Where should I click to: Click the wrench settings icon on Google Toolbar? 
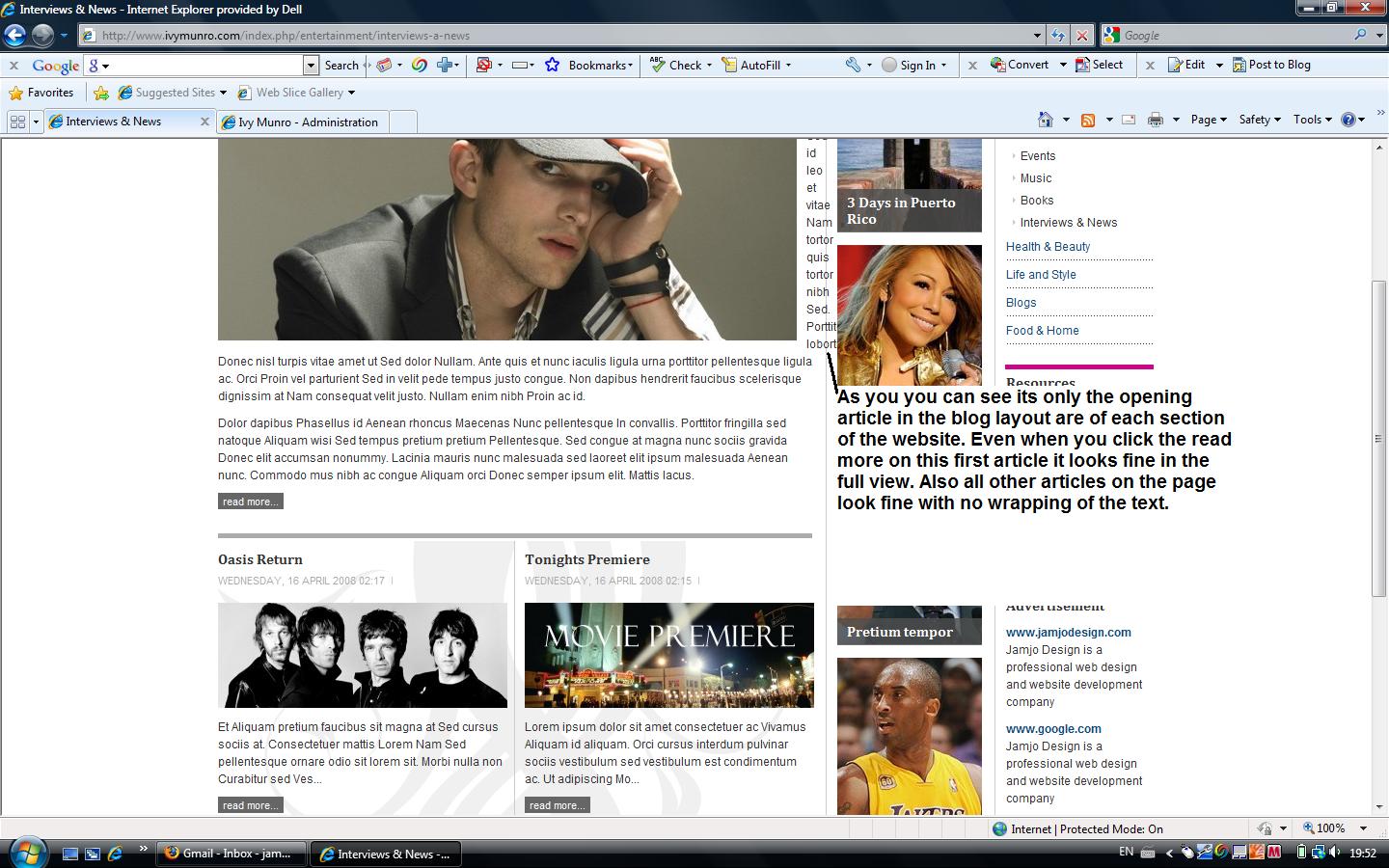click(853, 65)
